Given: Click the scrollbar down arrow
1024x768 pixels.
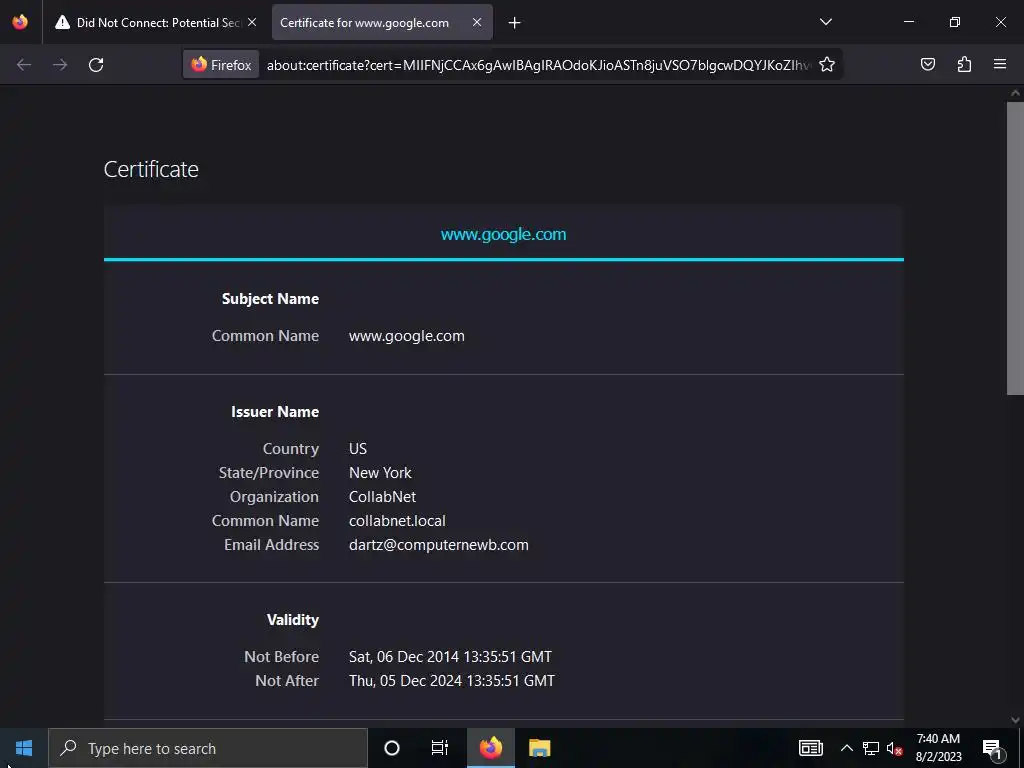Looking at the screenshot, I should [x=1015, y=720].
